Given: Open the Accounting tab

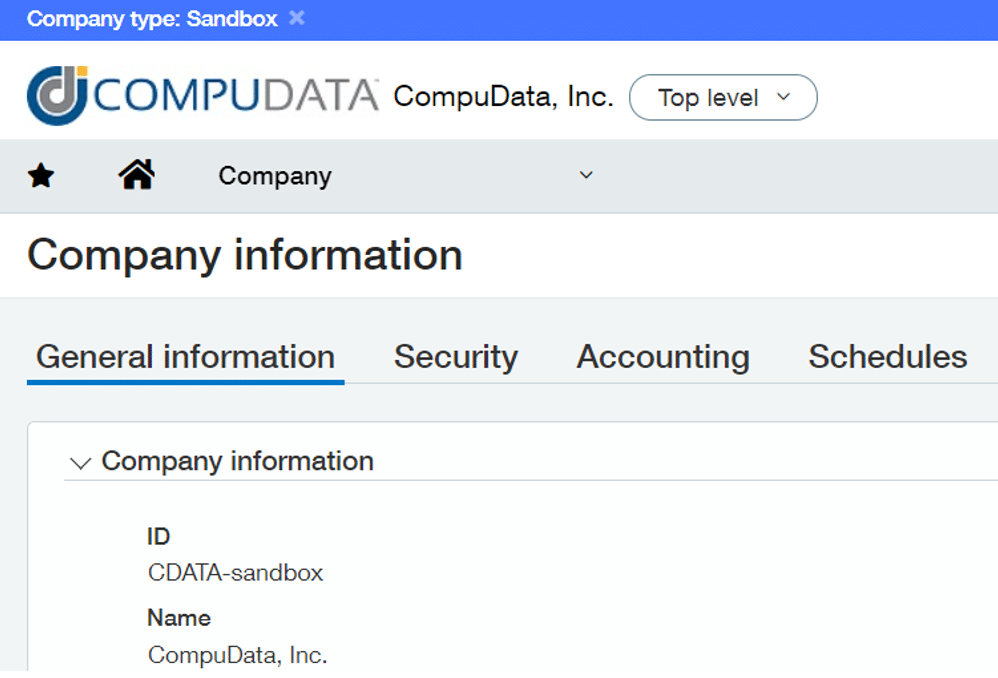Looking at the screenshot, I should click(x=663, y=357).
